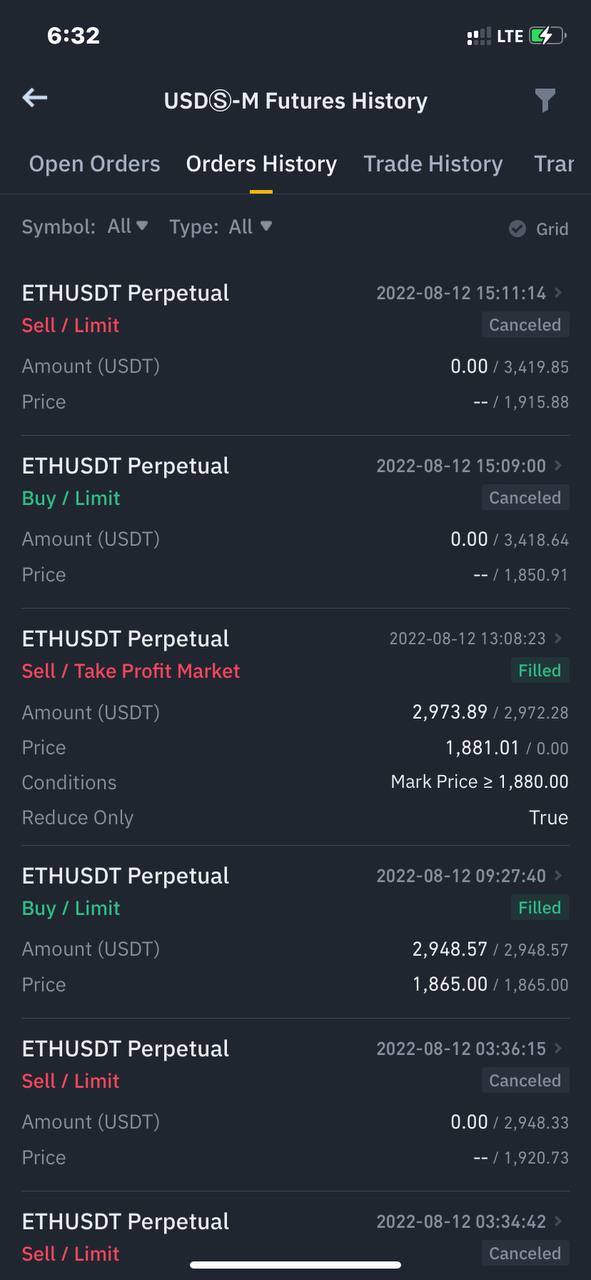Tap the battery charging icon in status bar
Viewport: 591px width, 1280px height.
pos(547,36)
